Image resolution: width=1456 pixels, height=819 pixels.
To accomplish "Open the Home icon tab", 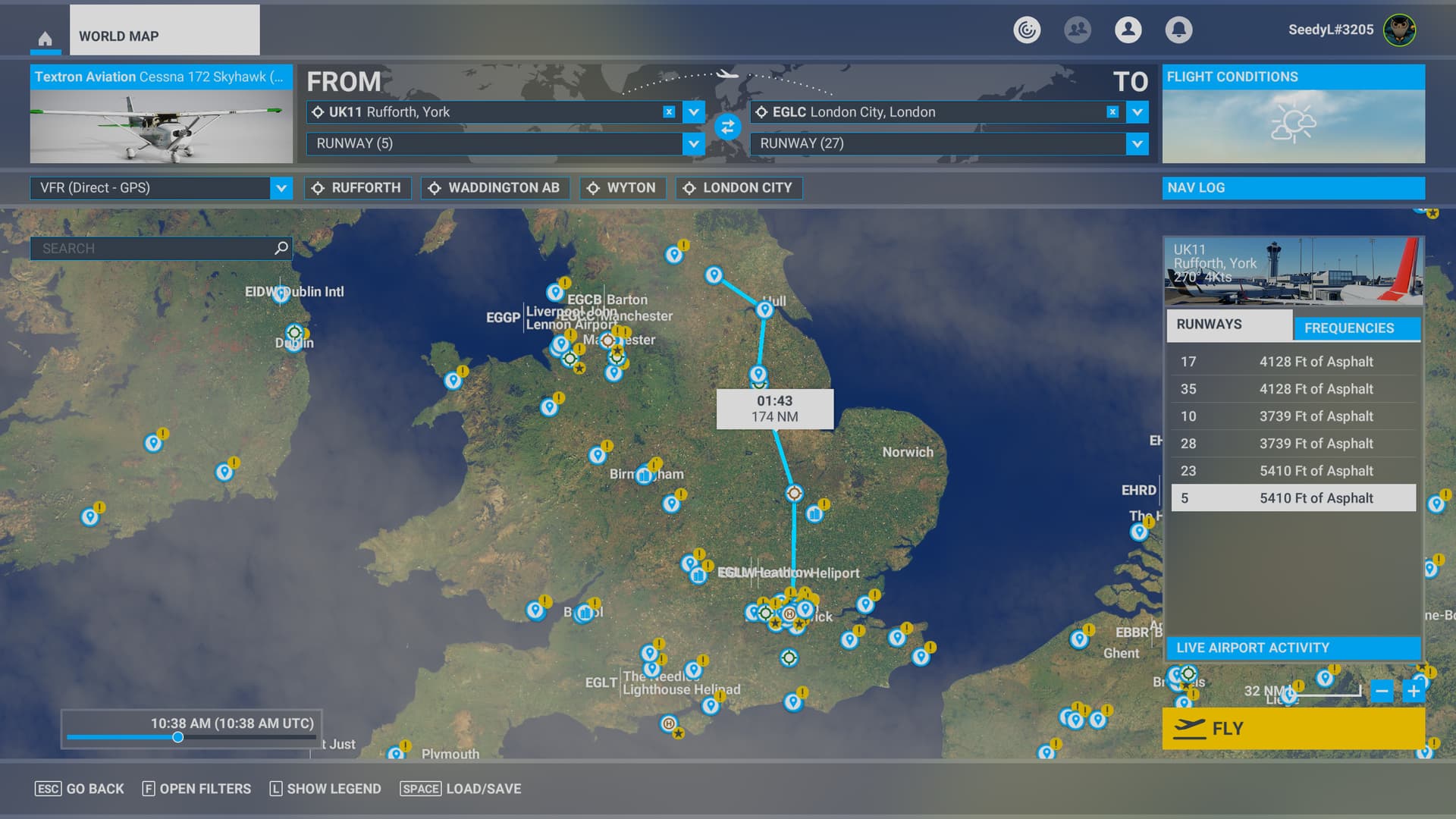I will click(x=45, y=38).
